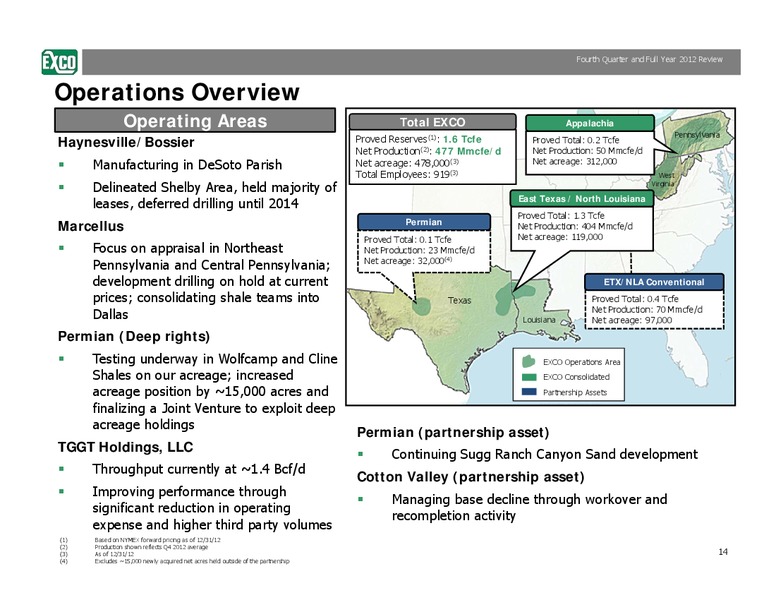This screenshot has height=600, width=776.
Task: Select the TGGT Holdings, LLC heading
Action: (x=125, y=447)
